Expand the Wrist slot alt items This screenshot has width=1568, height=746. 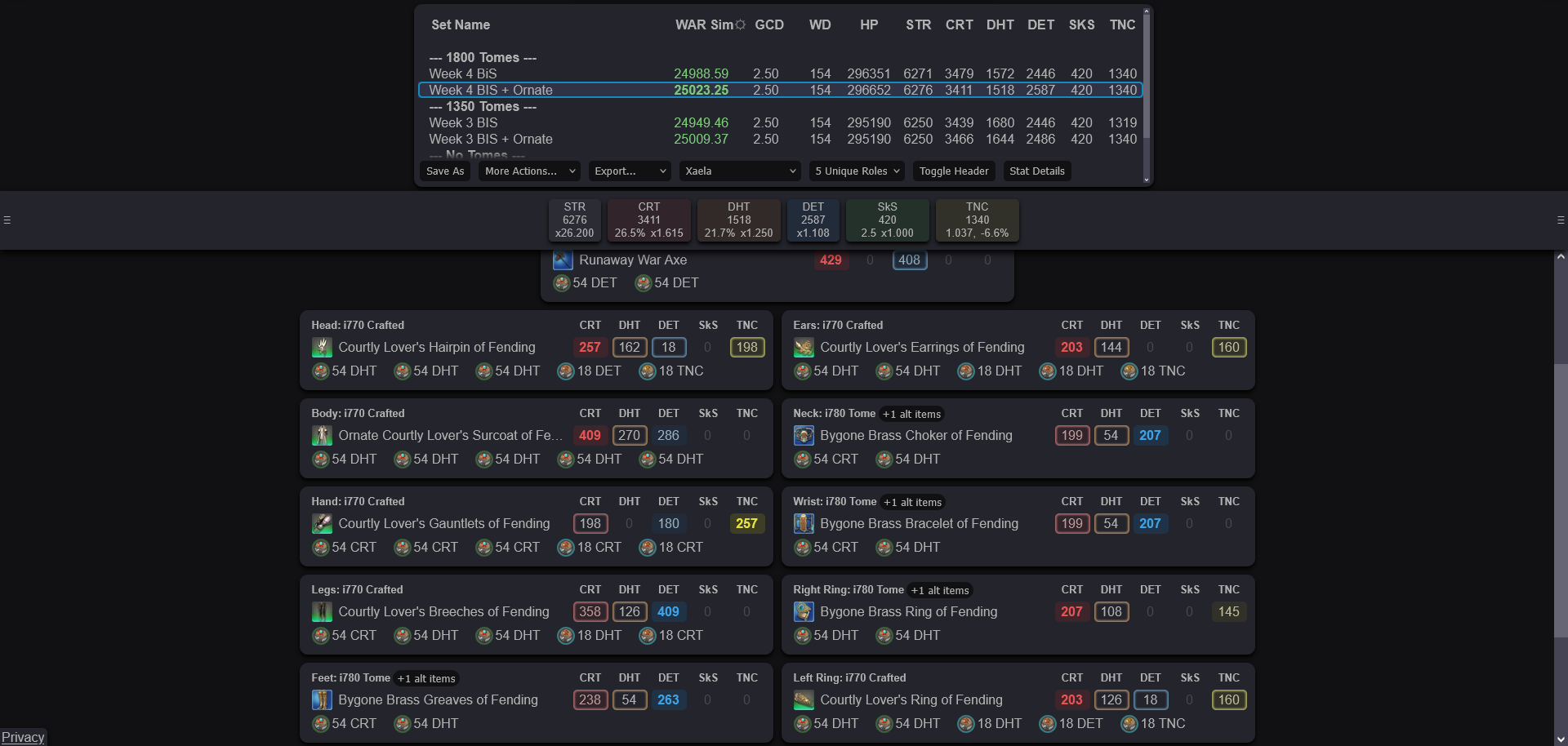[912, 502]
